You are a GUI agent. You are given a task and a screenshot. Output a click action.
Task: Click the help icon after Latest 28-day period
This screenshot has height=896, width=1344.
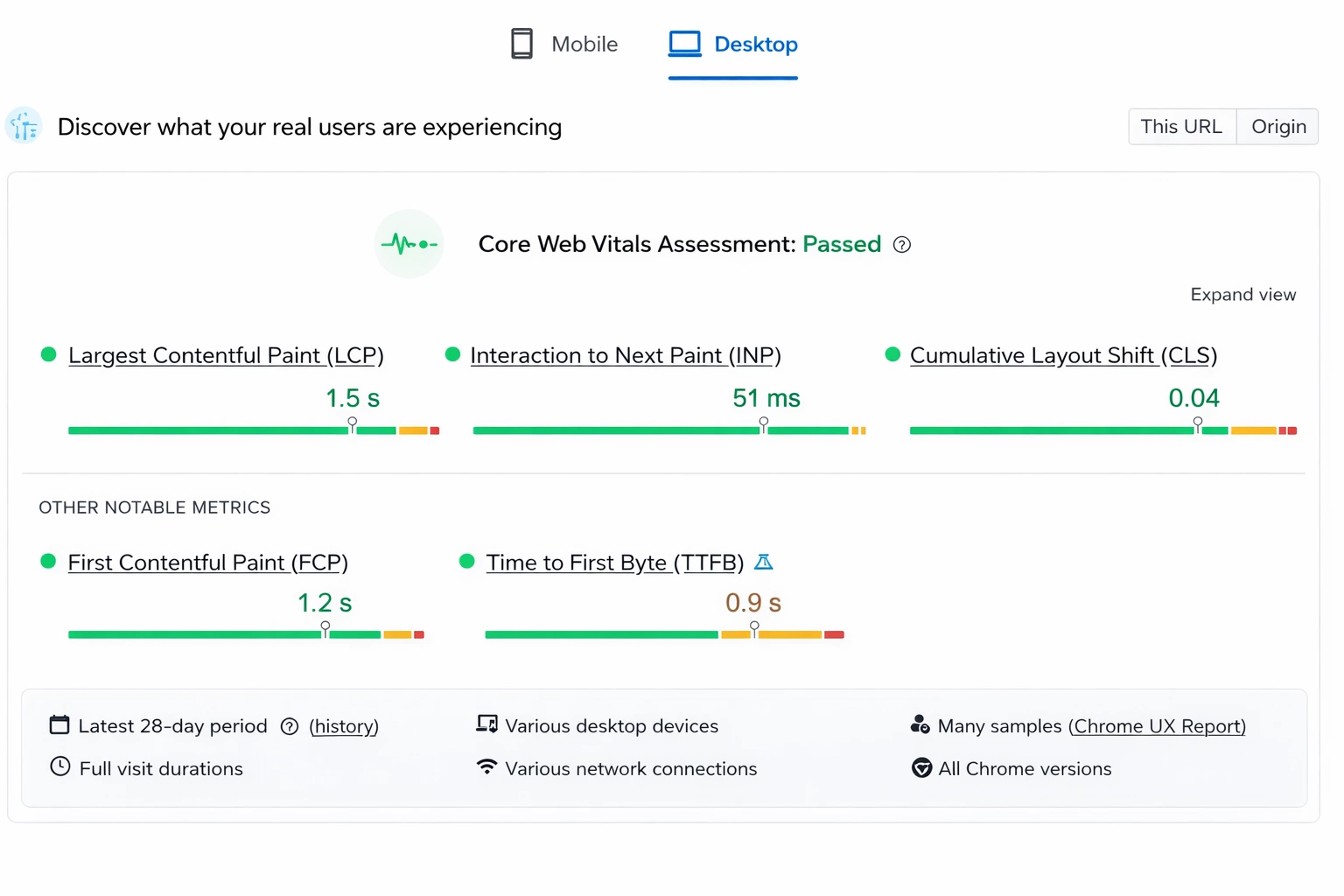[x=290, y=726]
